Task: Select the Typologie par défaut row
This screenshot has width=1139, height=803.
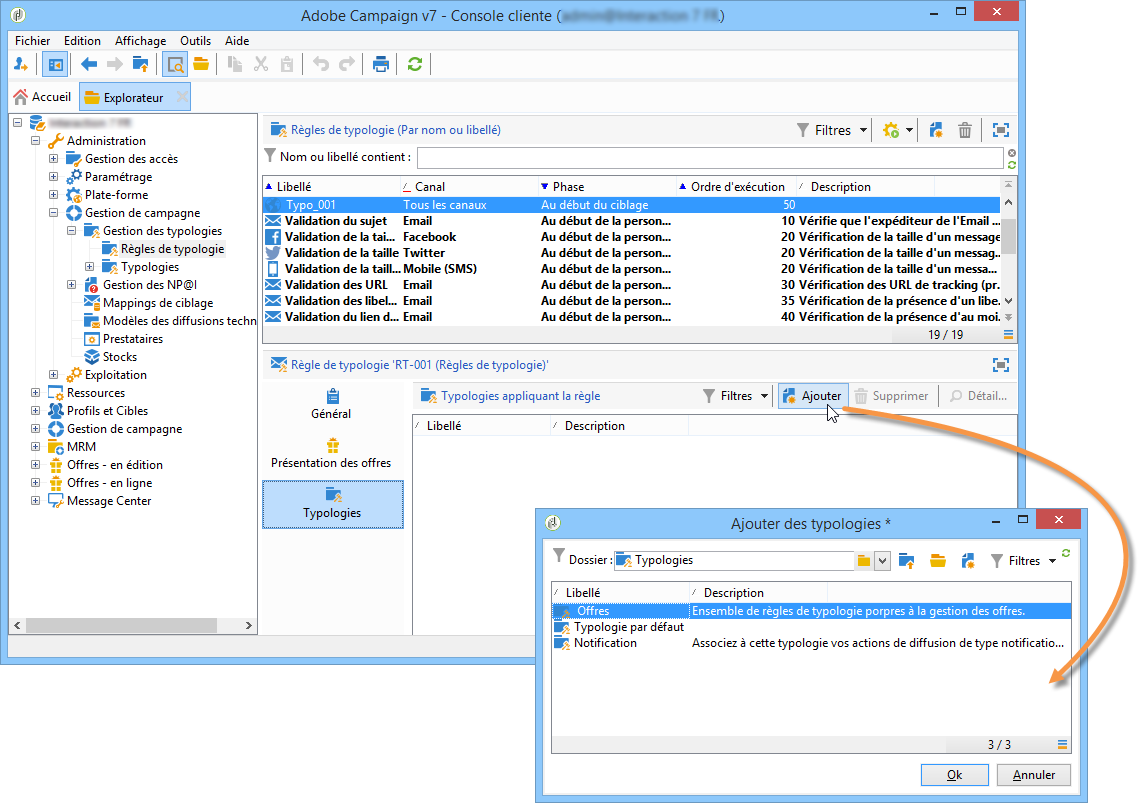Action: 811,627
